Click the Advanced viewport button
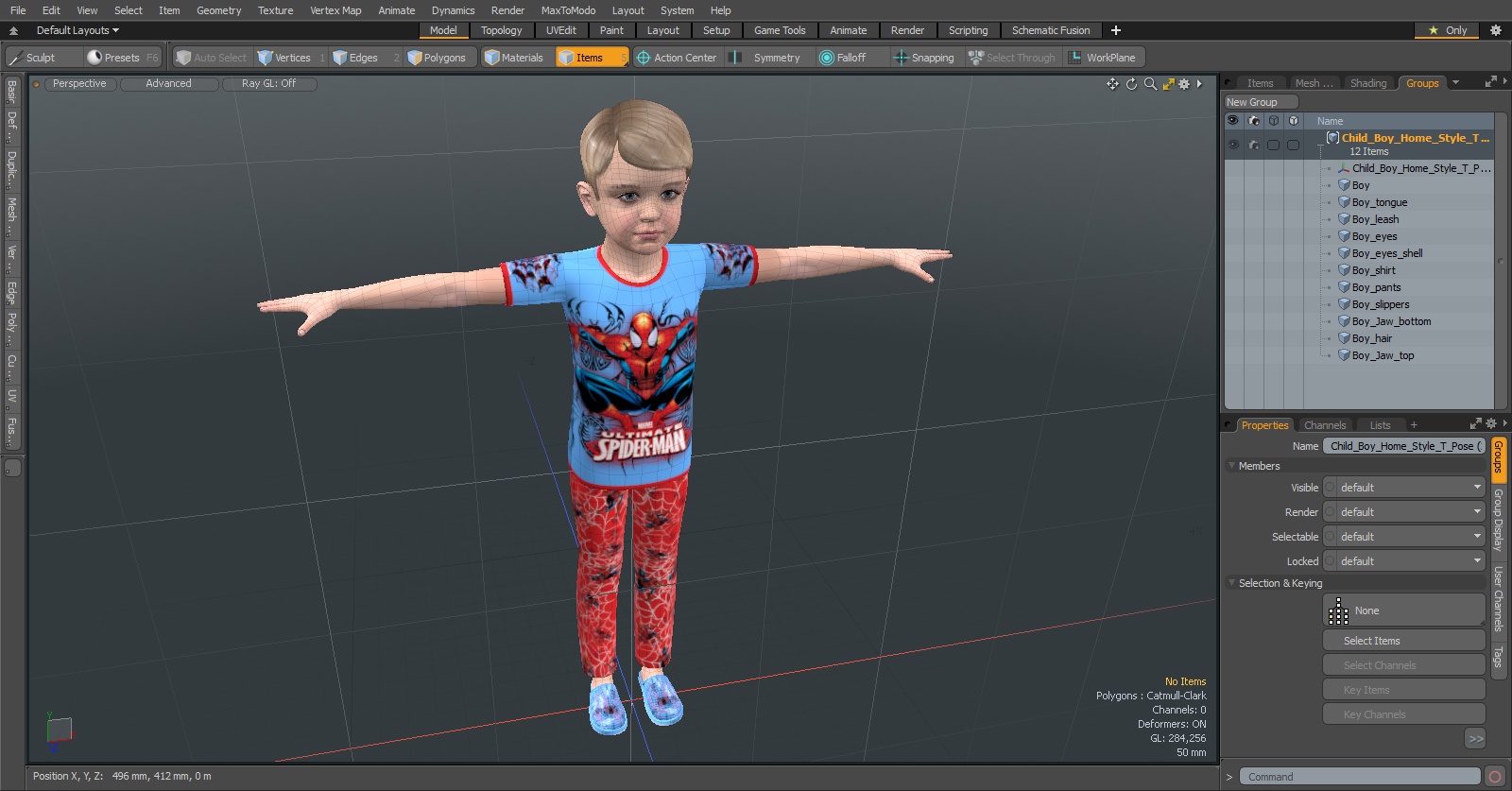This screenshot has width=1512, height=791. [168, 84]
